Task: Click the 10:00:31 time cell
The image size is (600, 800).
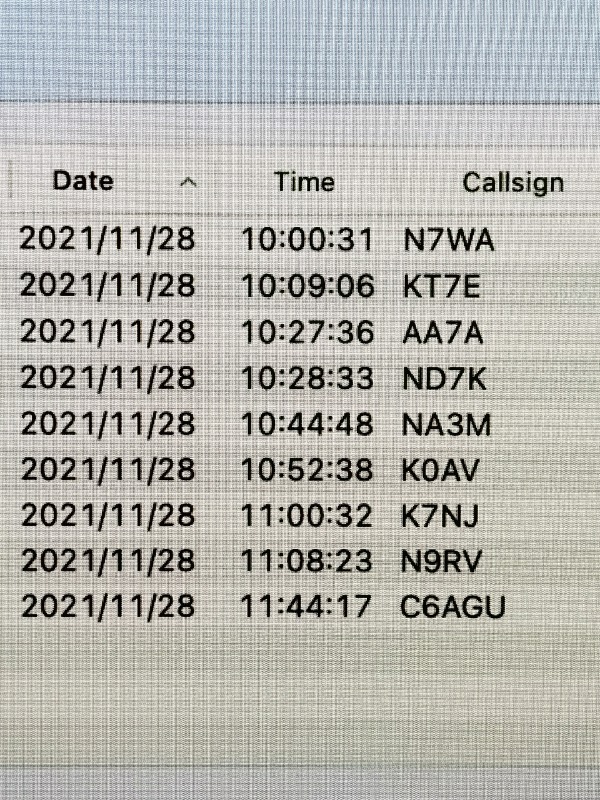Action: (x=307, y=239)
